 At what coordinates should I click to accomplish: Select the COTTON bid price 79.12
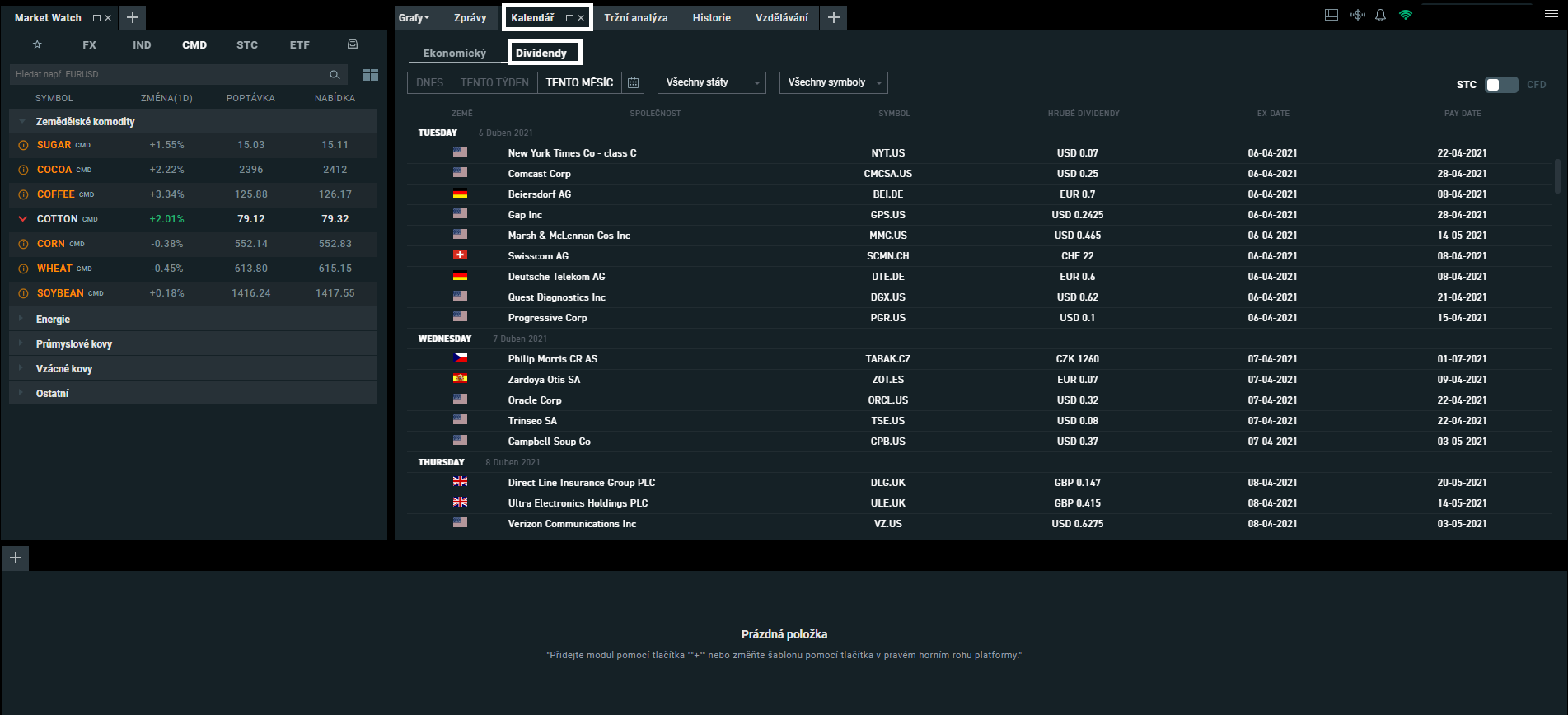coord(251,219)
